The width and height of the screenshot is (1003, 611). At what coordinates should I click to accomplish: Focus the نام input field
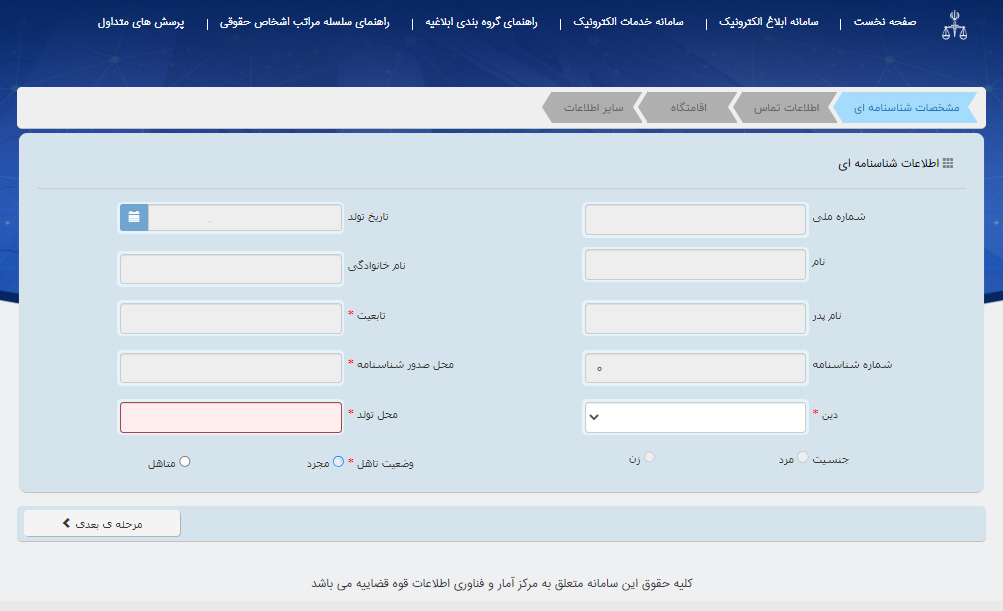[x=695, y=265]
